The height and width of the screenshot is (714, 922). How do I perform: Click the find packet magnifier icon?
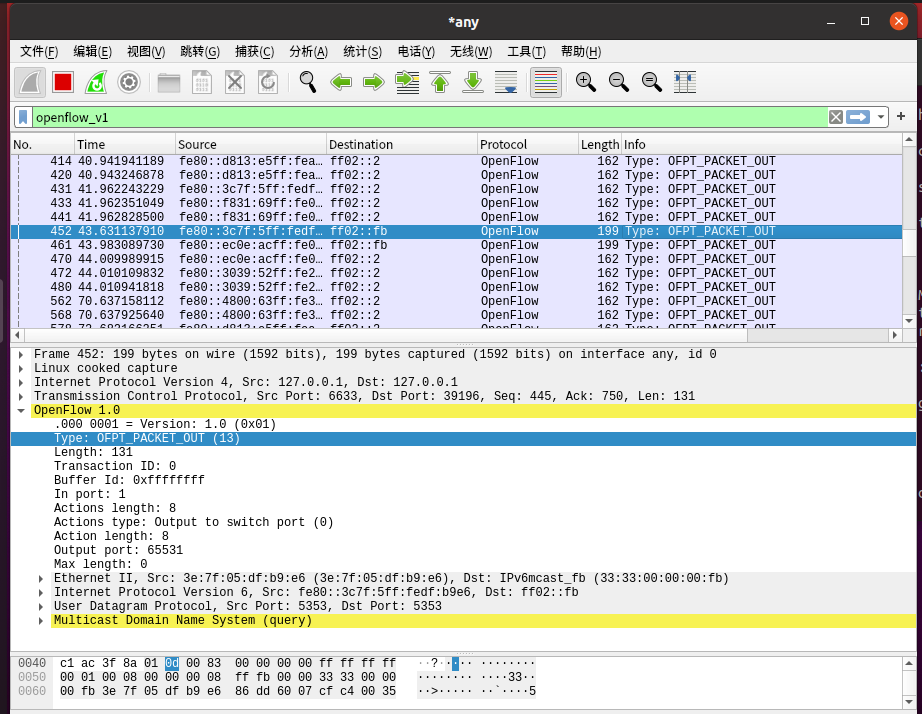pos(308,82)
